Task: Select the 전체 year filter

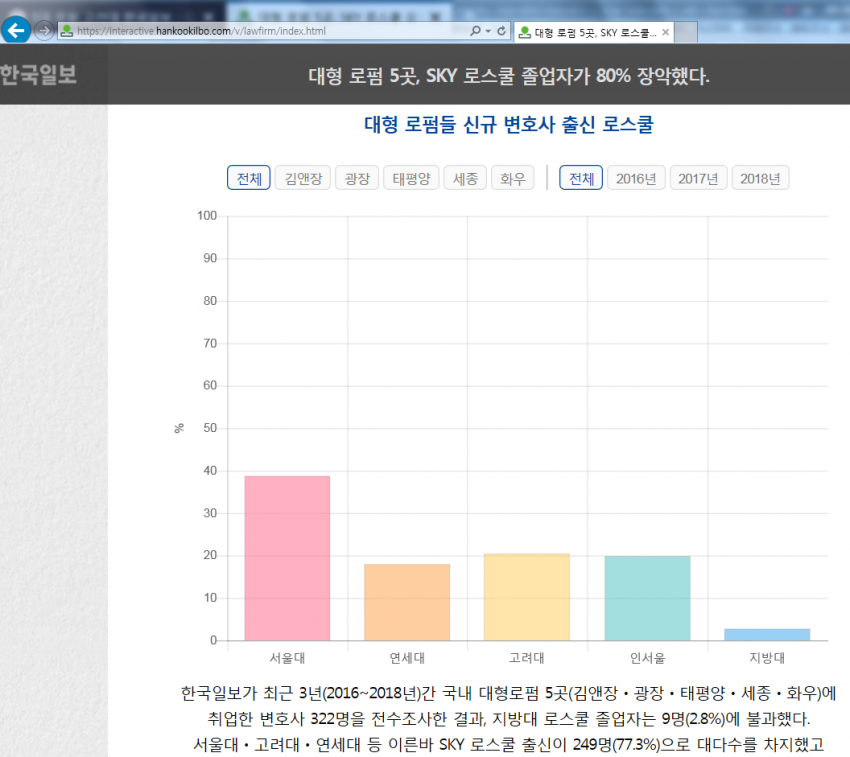Action: (x=581, y=178)
